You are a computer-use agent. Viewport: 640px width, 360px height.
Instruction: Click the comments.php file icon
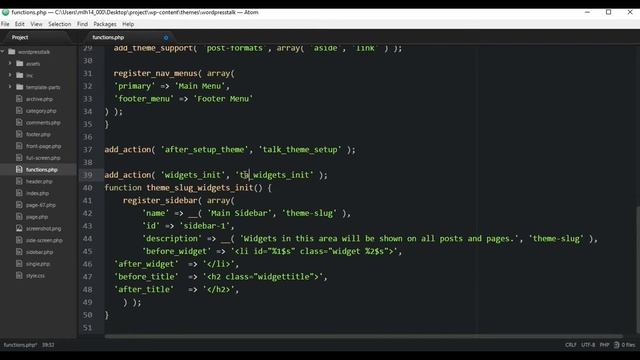click(x=19, y=122)
